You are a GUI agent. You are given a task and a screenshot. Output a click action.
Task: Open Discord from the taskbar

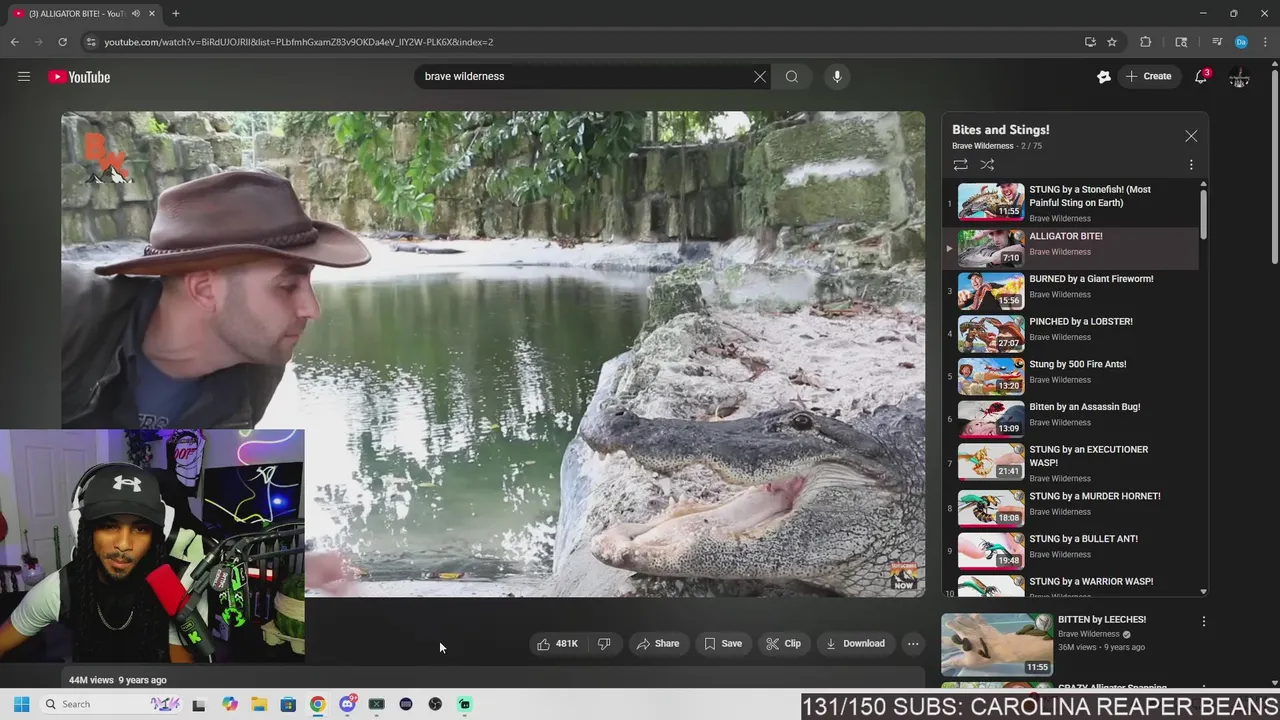coord(347,704)
